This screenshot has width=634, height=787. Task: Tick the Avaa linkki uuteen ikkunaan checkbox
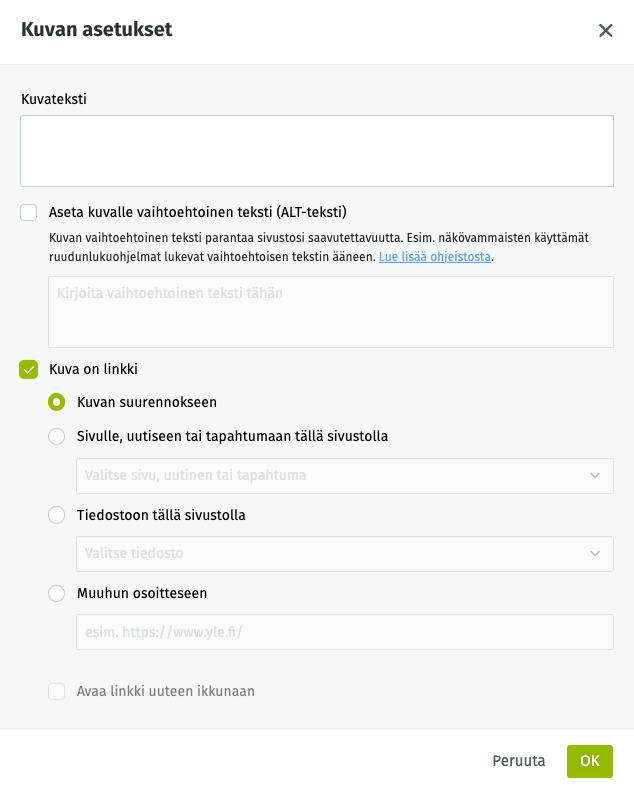click(x=57, y=691)
